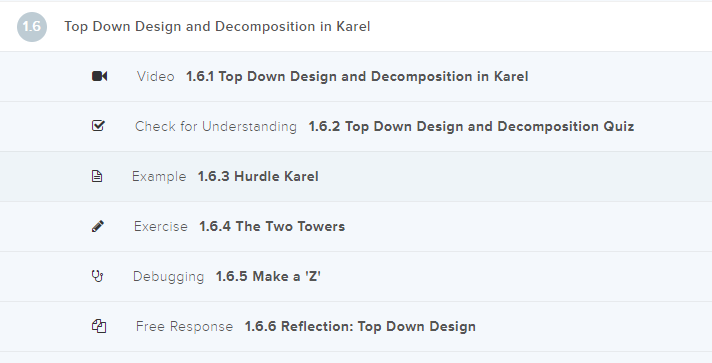Click the checkmark quiz icon for 1.6.2
Viewport: 712px width, 363px height.
pyautogui.click(x=98, y=125)
